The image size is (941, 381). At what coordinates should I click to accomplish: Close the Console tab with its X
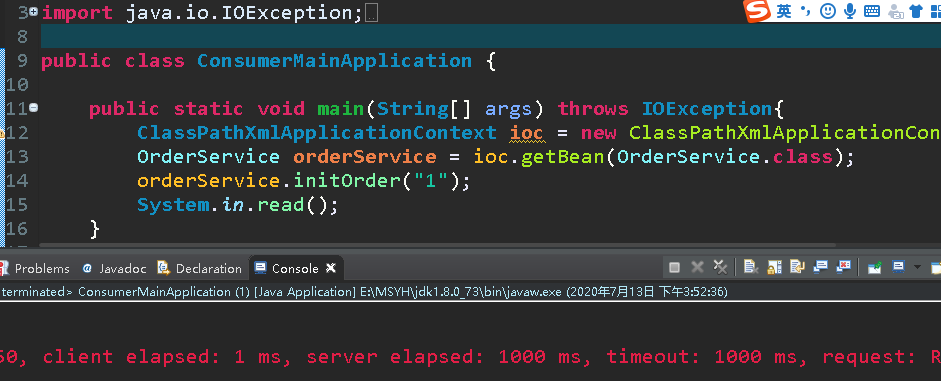(x=331, y=268)
